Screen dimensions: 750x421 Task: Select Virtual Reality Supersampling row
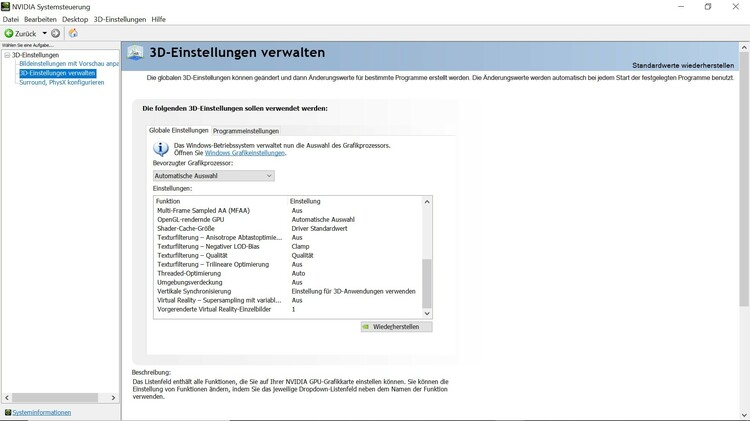(288, 300)
